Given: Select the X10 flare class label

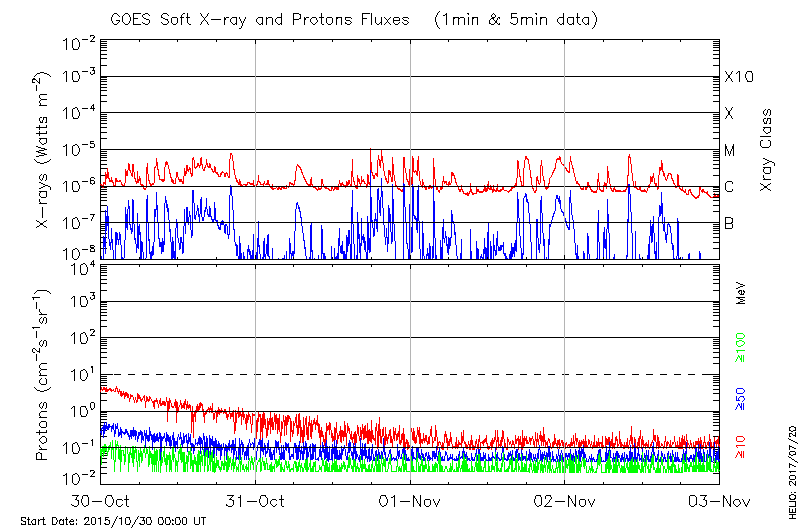Looking at the screenshot, I should click(x=738, y=77).
